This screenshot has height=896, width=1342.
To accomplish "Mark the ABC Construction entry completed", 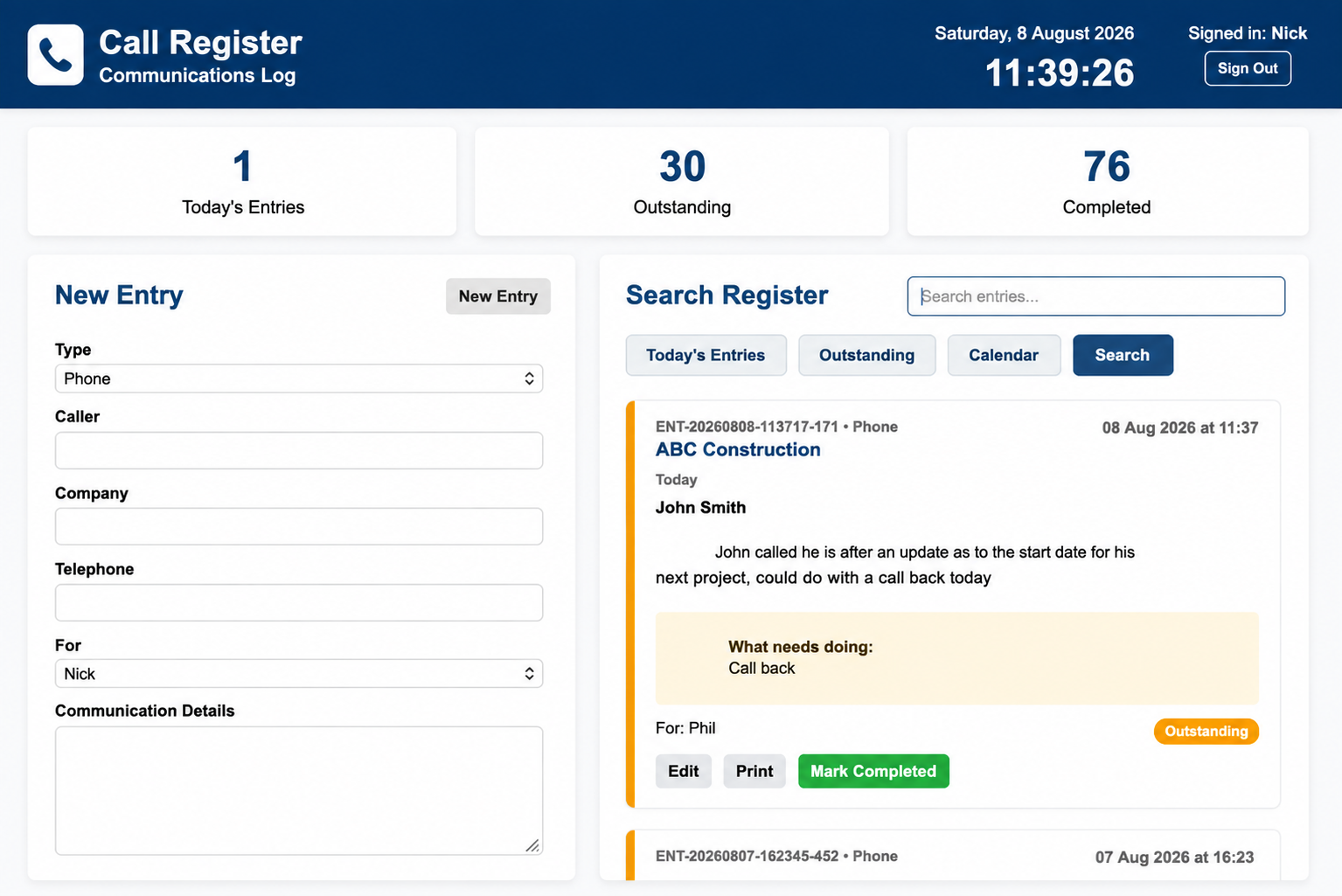I will pyautogui.click(x=873, y=771).
